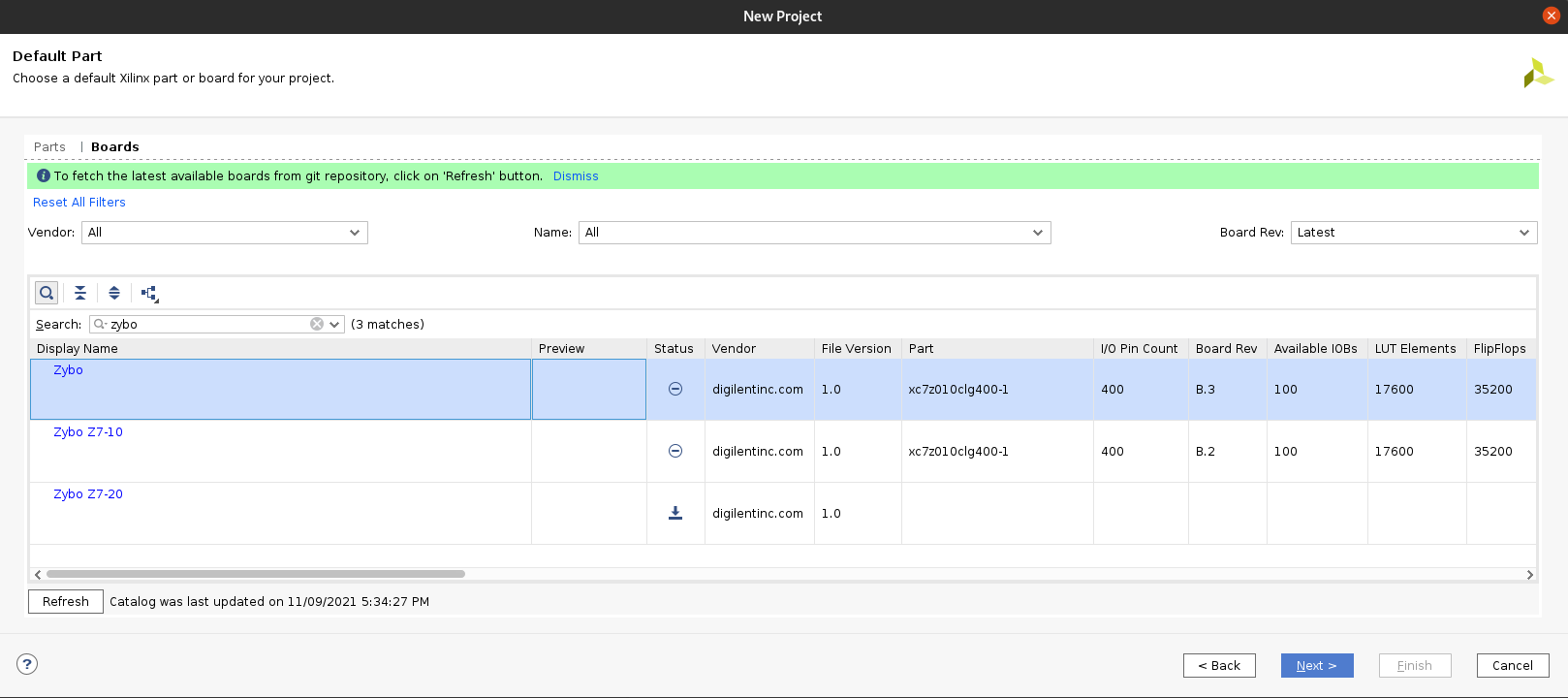Click the Expand All toolbar icon
This screenshot has width=1568, height=698.
(114, 293)
